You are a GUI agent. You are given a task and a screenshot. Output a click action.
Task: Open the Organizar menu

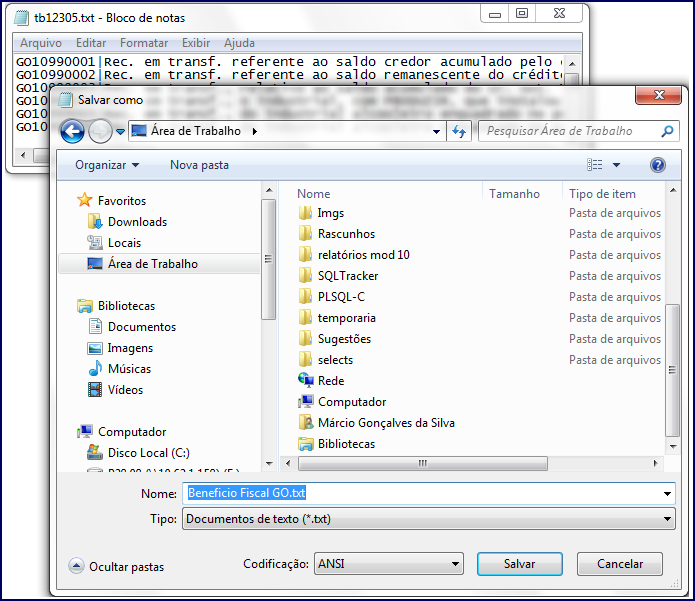pyautogui.click(x=107, y=165)
